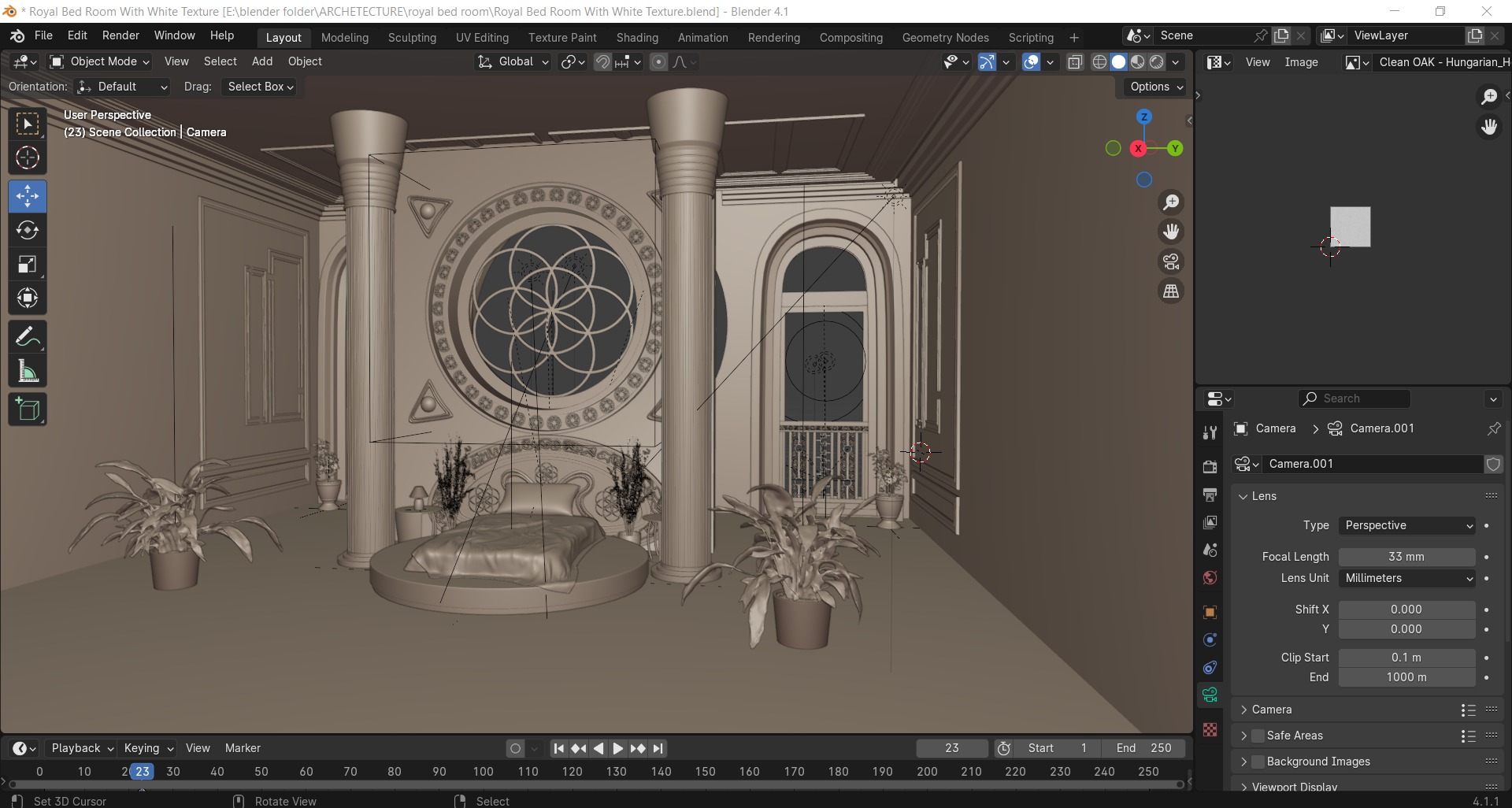The height and width of the screenshot is (808, 1512).
Task: Collapse the Lens panel
Action: pyautogui.click(x=1263, y=496)
